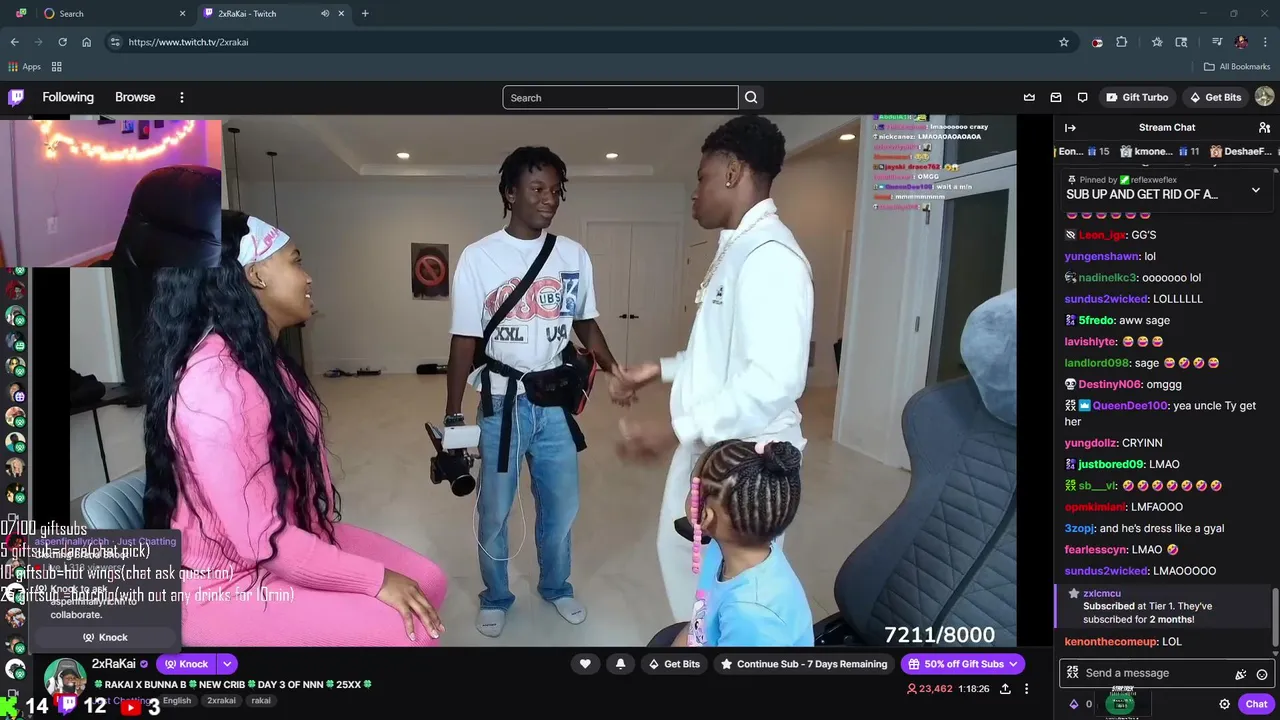
Task: Select the 2xrakai stream tag
Action: 221,701
